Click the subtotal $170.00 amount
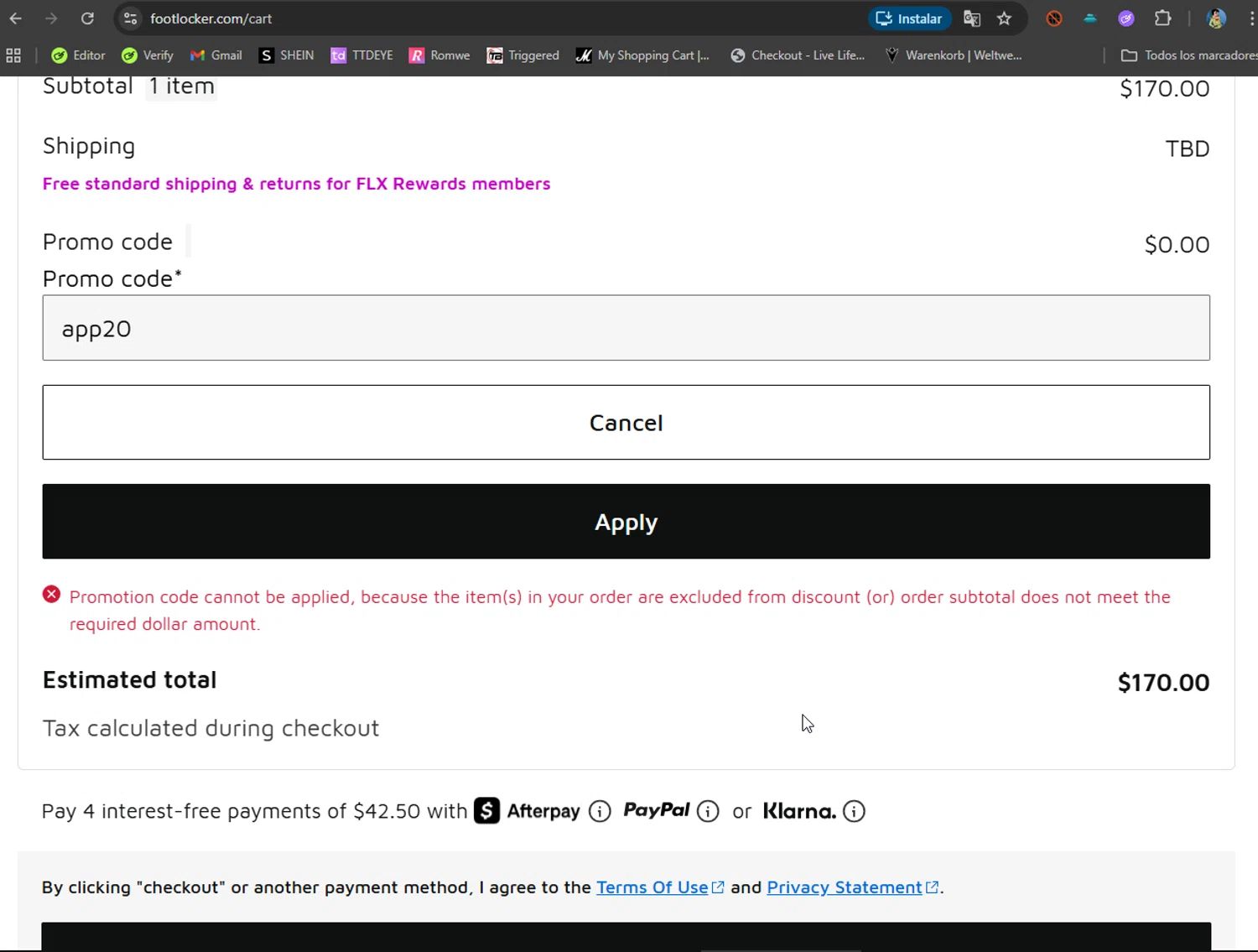This screenshot has width=1258, height=952. point(1164,89)
